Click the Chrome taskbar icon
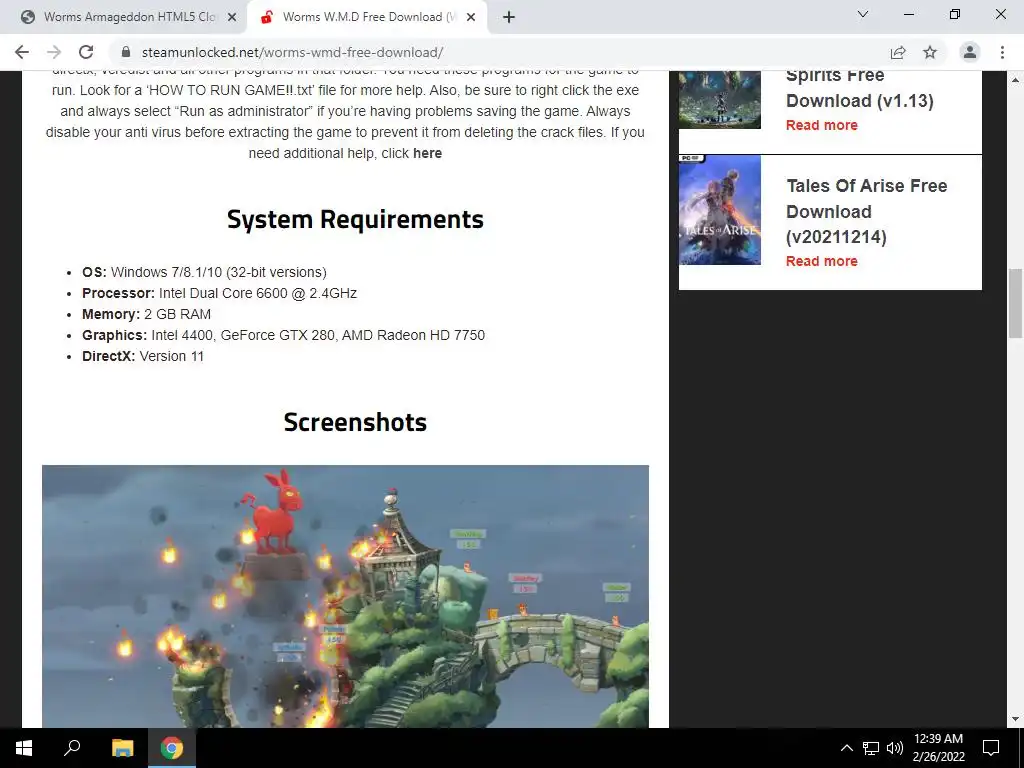 [172, 748]
